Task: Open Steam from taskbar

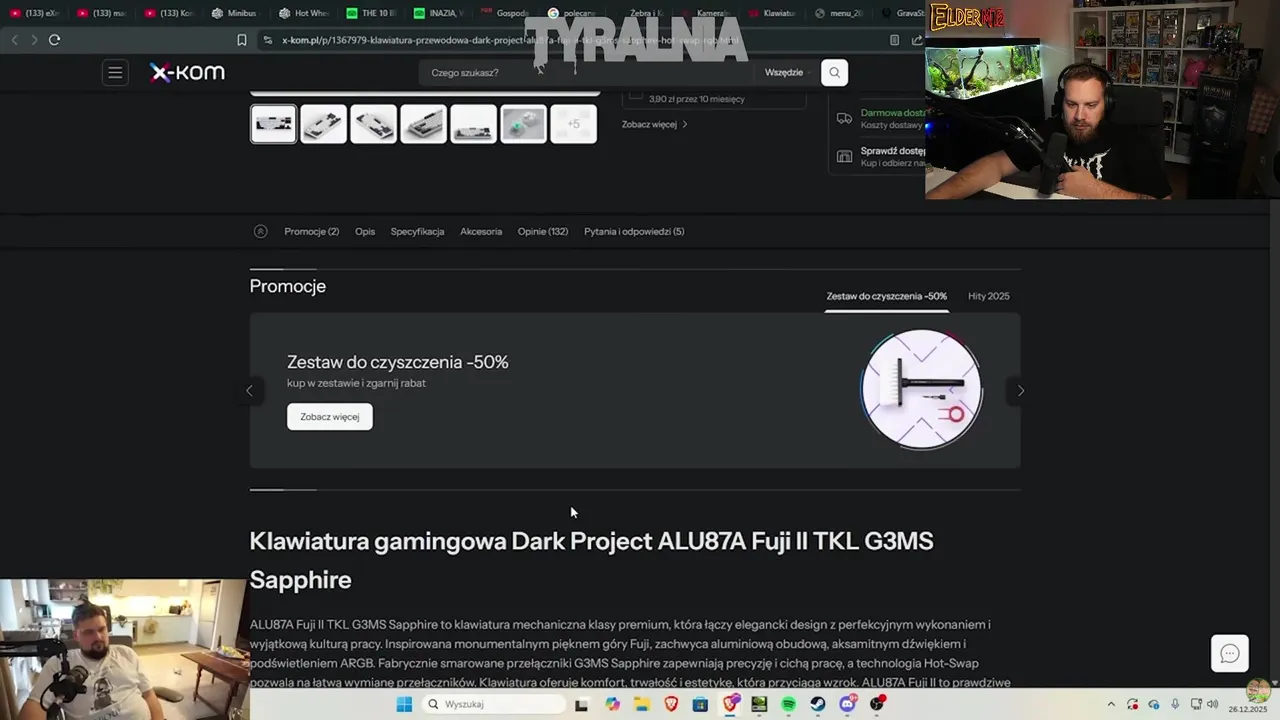Action: click(818, 704)
